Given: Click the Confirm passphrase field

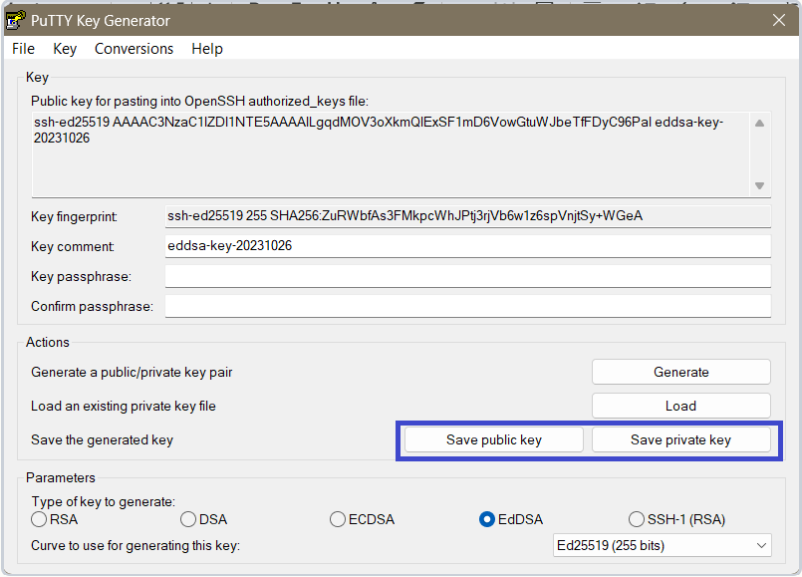Looking at the screenshot, I should [x=467, y=306].
